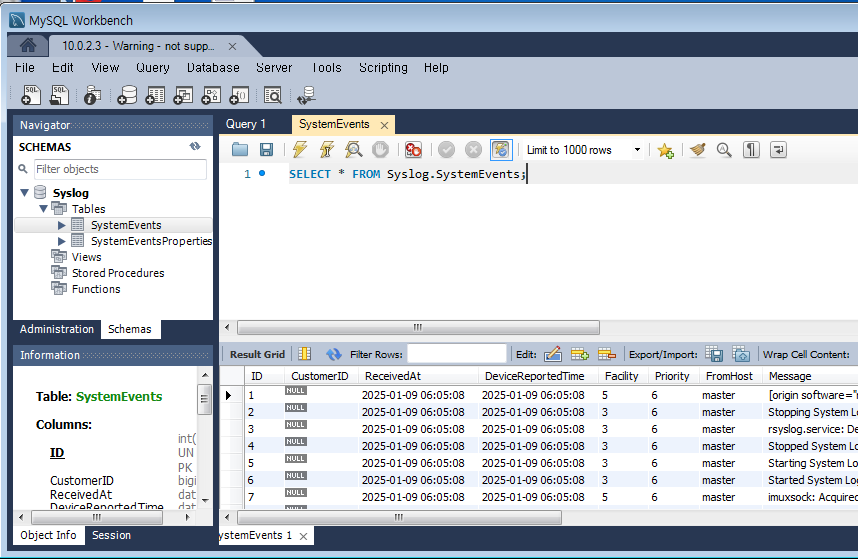Create a new view icon
858x559 pixels.
click(x=183, y=95)
